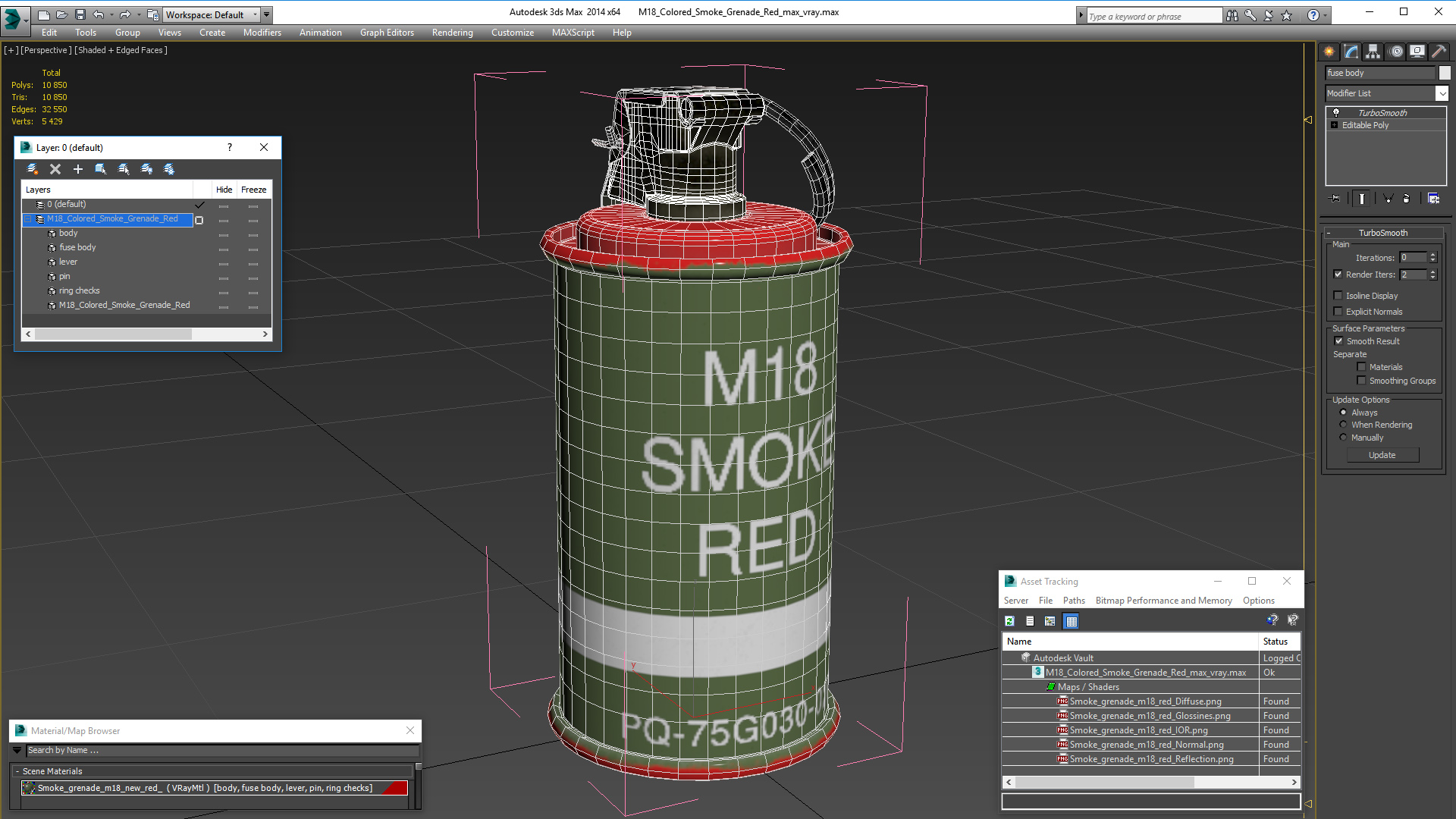Click Remove Modifier trash icon in stack
Screen dimensions: 1456x819
point(1407,199)
